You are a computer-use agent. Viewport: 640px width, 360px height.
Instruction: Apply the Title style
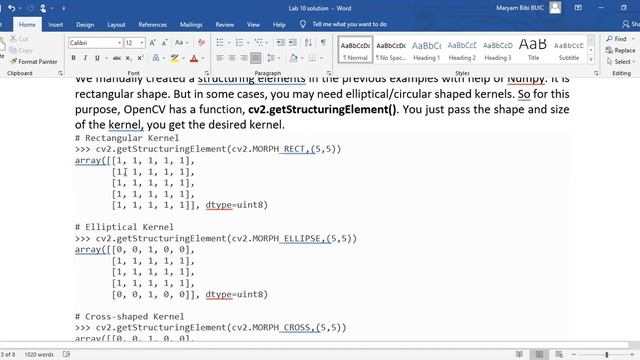tap(533, 51)
